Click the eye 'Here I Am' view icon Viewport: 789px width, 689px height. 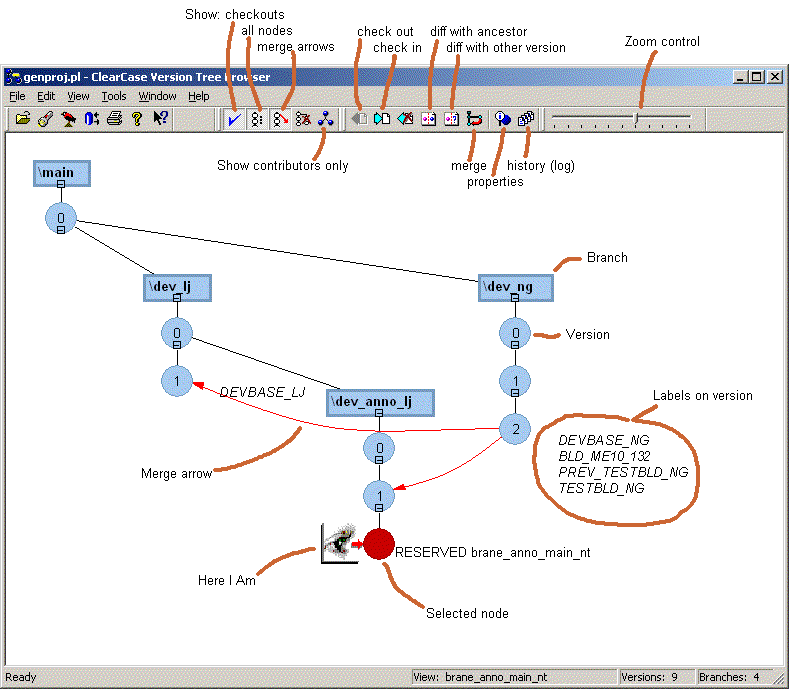point(340,544)
